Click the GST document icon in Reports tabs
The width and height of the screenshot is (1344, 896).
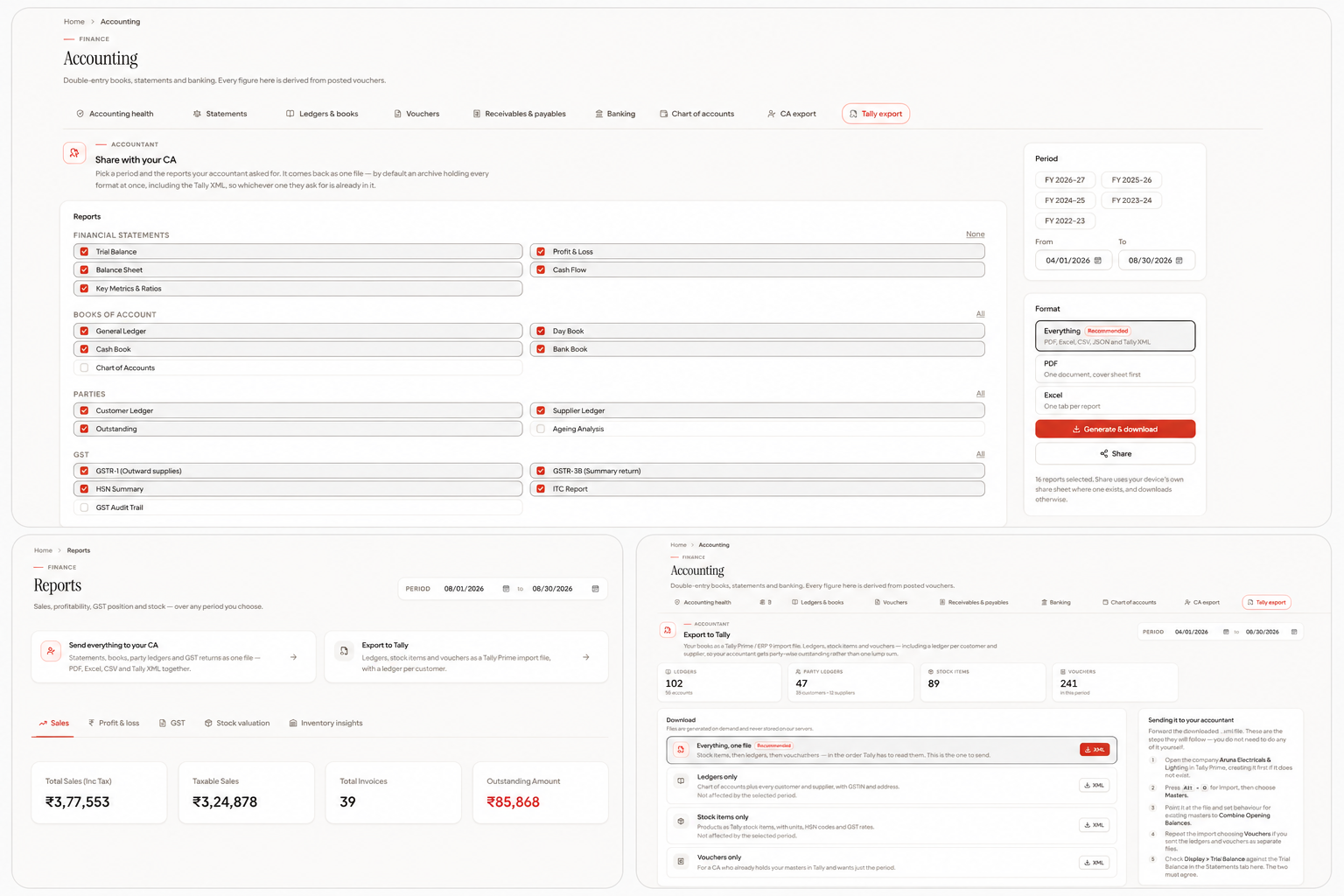163,724
